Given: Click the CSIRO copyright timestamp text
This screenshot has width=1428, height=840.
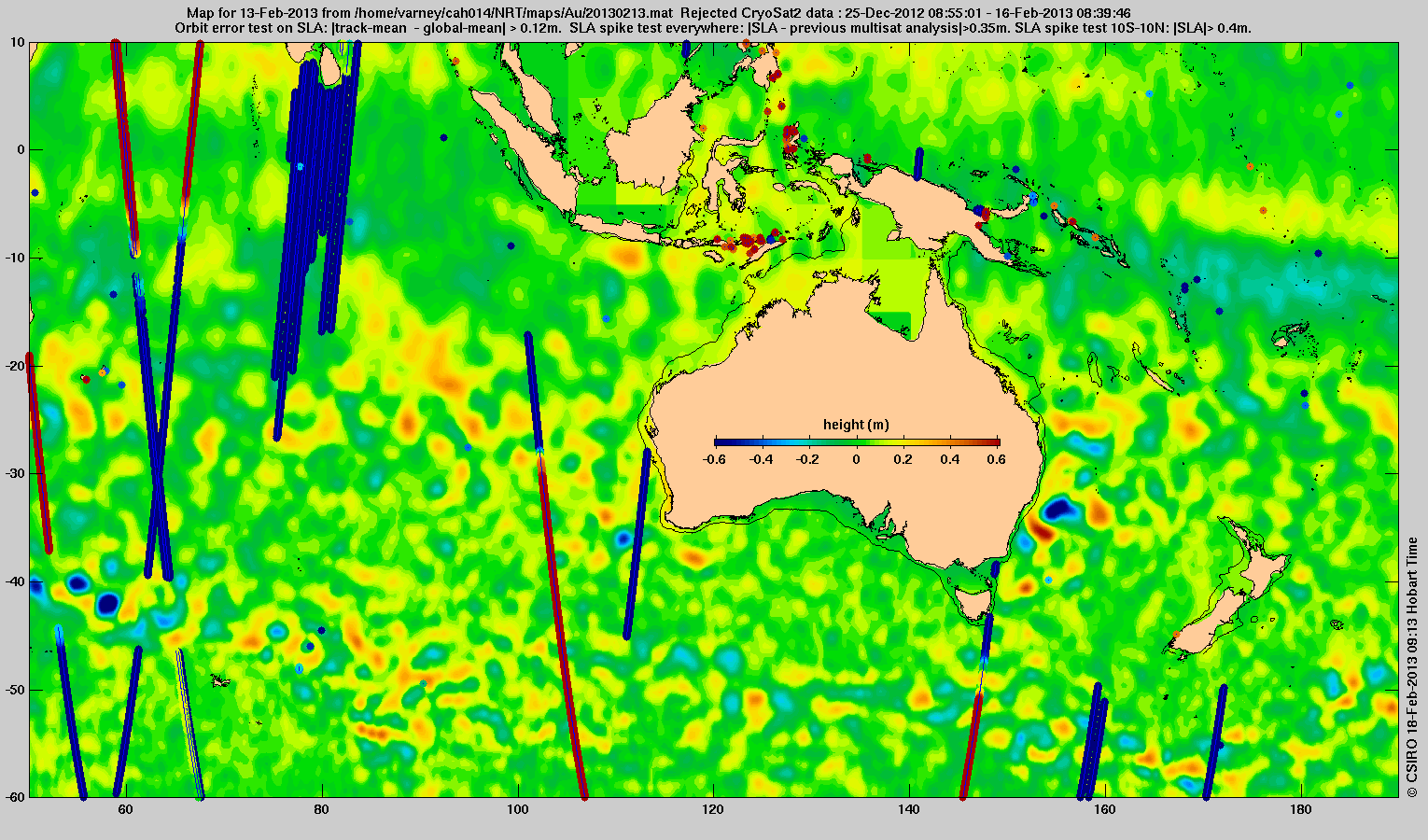Looking at the screenshot, I should (1413, 667).
